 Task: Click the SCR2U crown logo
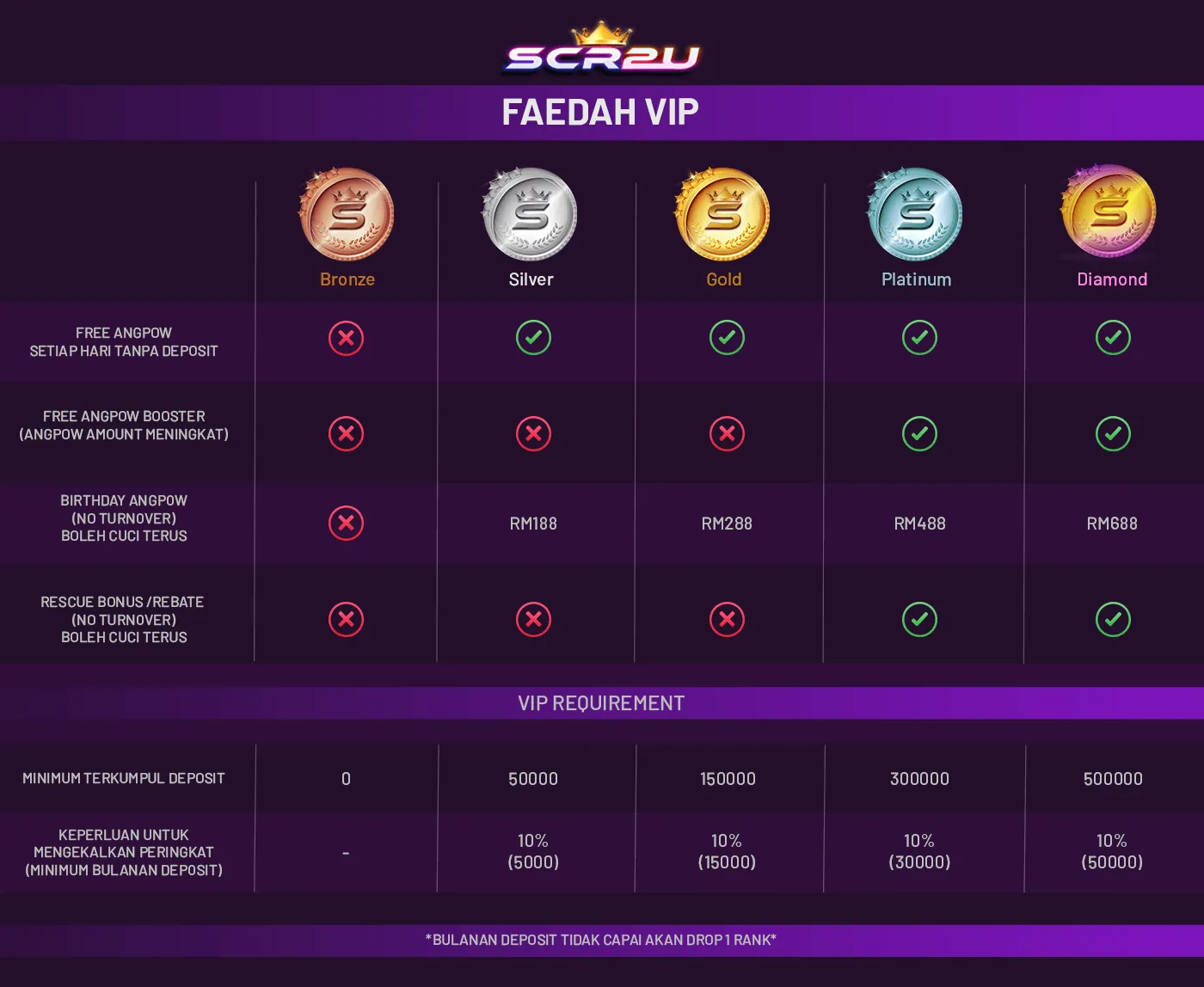601,49
